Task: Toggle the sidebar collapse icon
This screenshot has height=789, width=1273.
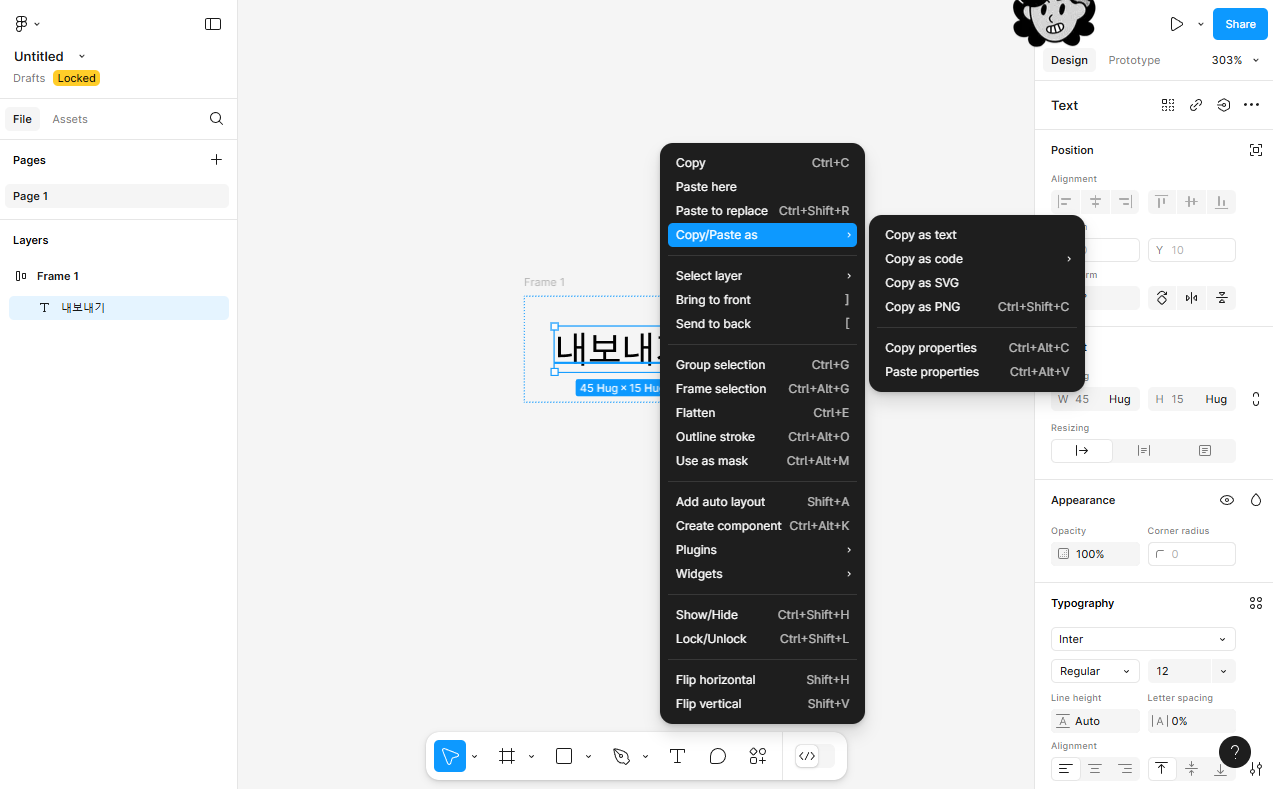Action: click(213, 24)
